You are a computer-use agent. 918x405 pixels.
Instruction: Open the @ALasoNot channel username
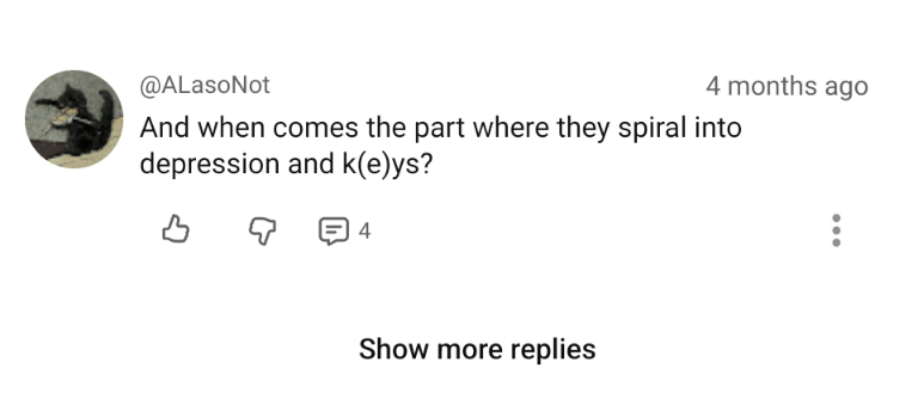coord(204,87)
